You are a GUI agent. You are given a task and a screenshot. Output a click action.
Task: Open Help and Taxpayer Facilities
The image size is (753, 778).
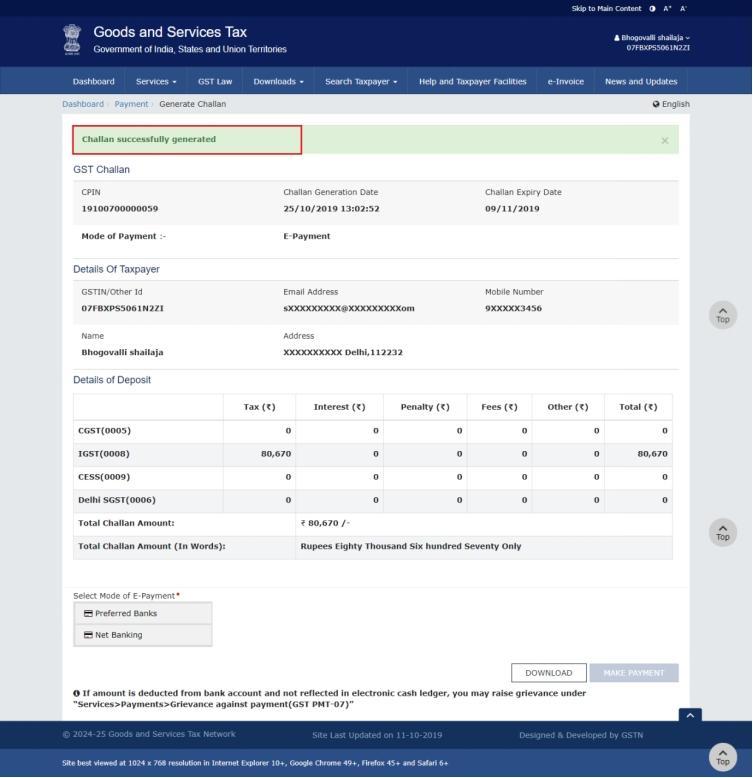pyautogui.click(x=472, y=81)
